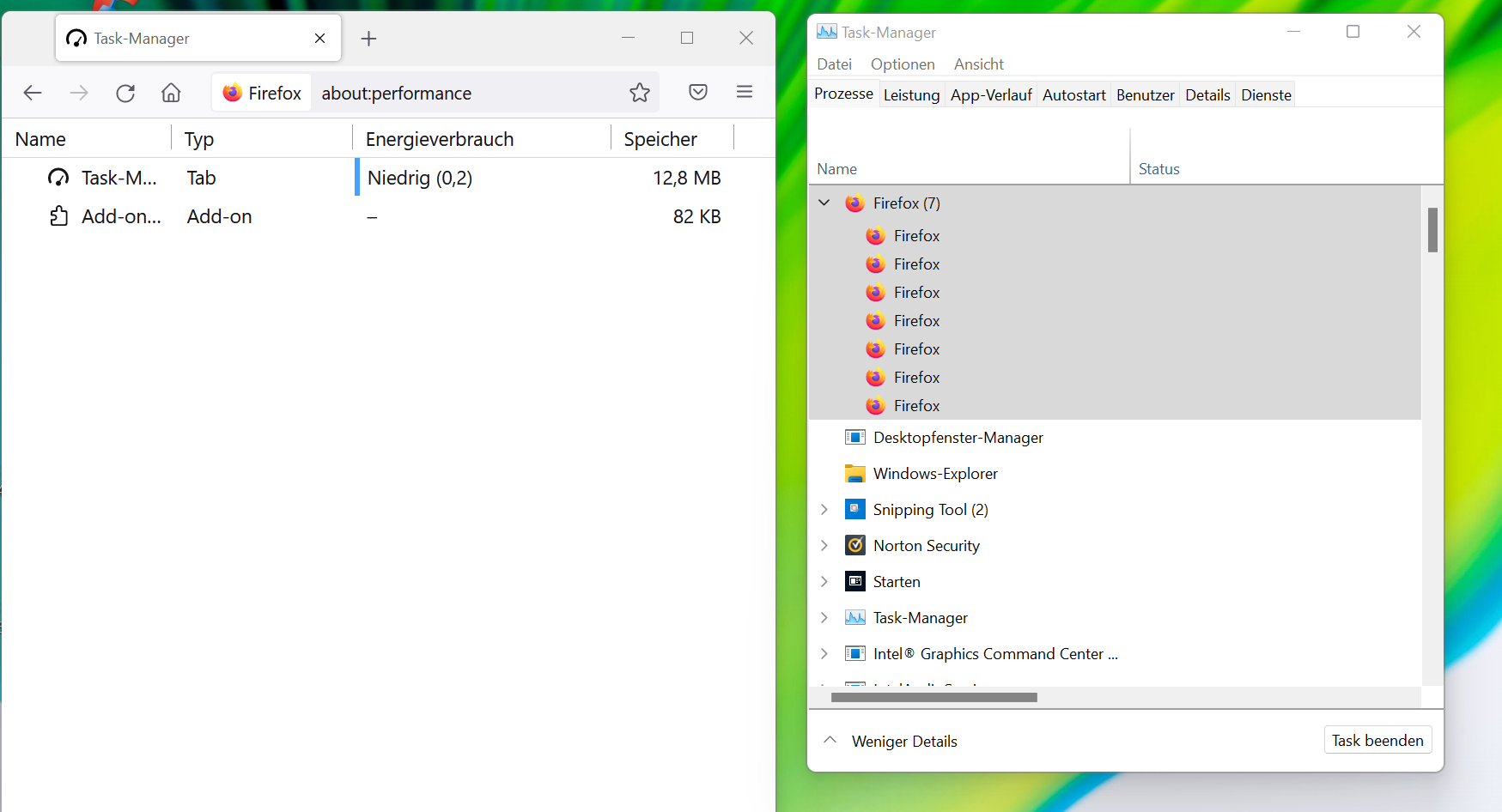Click the 12,8 MB memory value

pyautogui.click(x=686, y=178)
